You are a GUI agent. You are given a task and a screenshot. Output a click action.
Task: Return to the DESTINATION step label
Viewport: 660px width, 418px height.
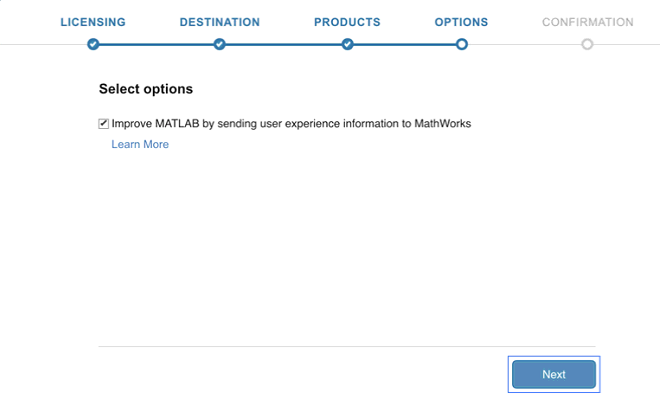click(220, 22)
